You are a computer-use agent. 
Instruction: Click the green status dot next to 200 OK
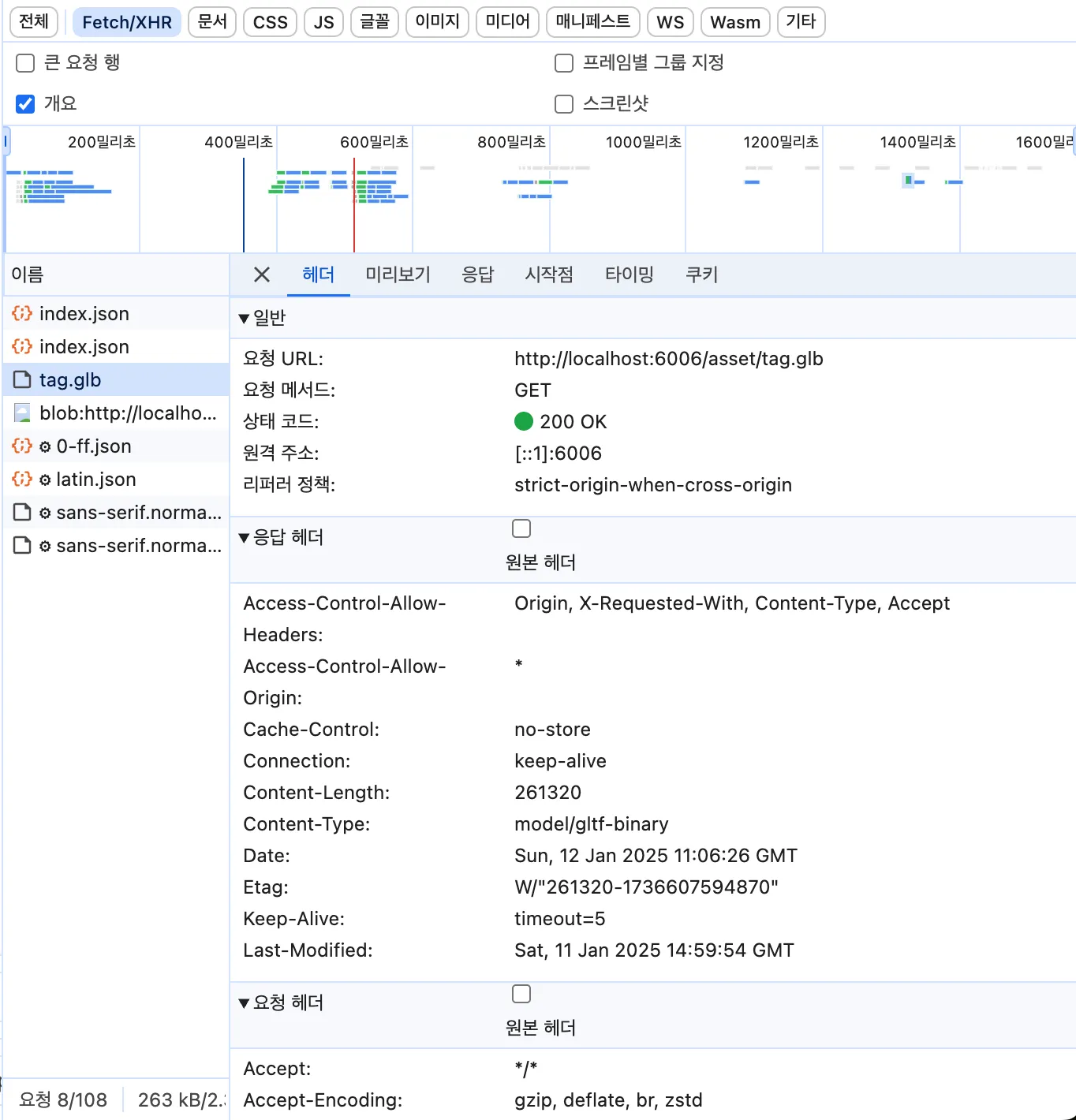pyautogui.click(x=524, y=421)
